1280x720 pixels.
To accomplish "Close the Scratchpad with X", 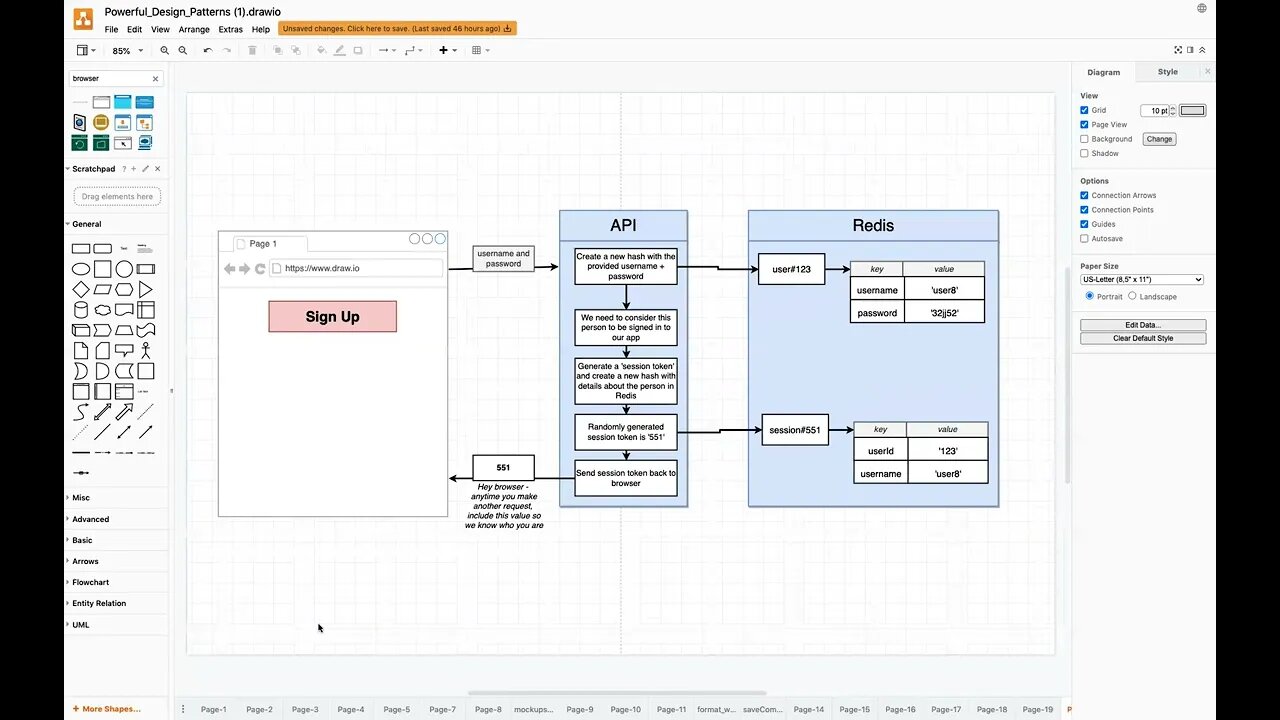I will click(x=157, y=169).
